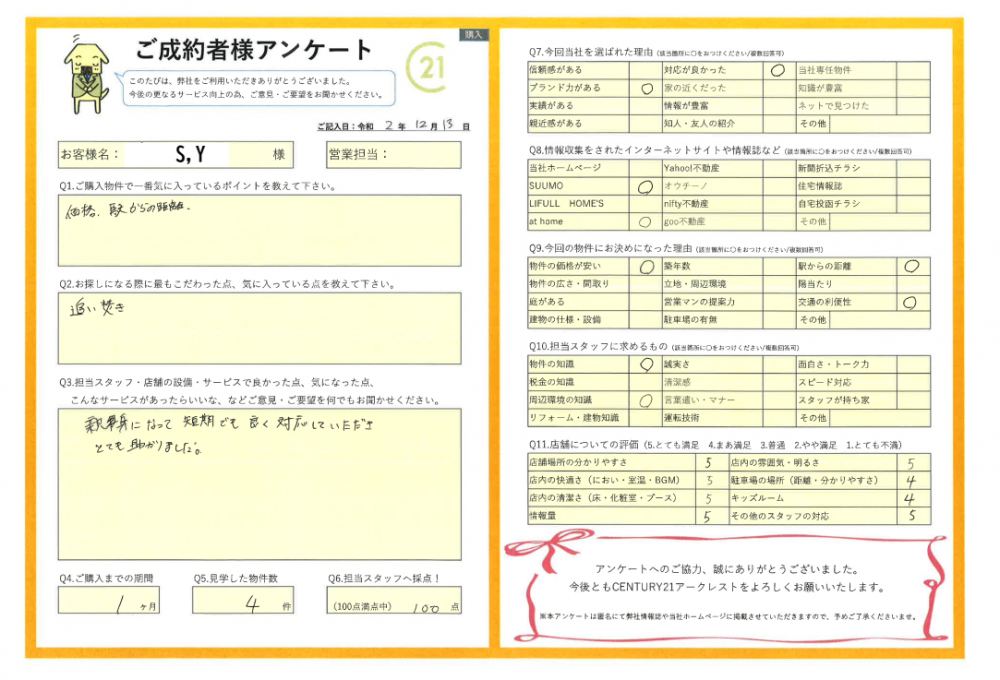Toggle the 対応が良かった check cell
Screen dimensions: 1000x680
[777, 70]
